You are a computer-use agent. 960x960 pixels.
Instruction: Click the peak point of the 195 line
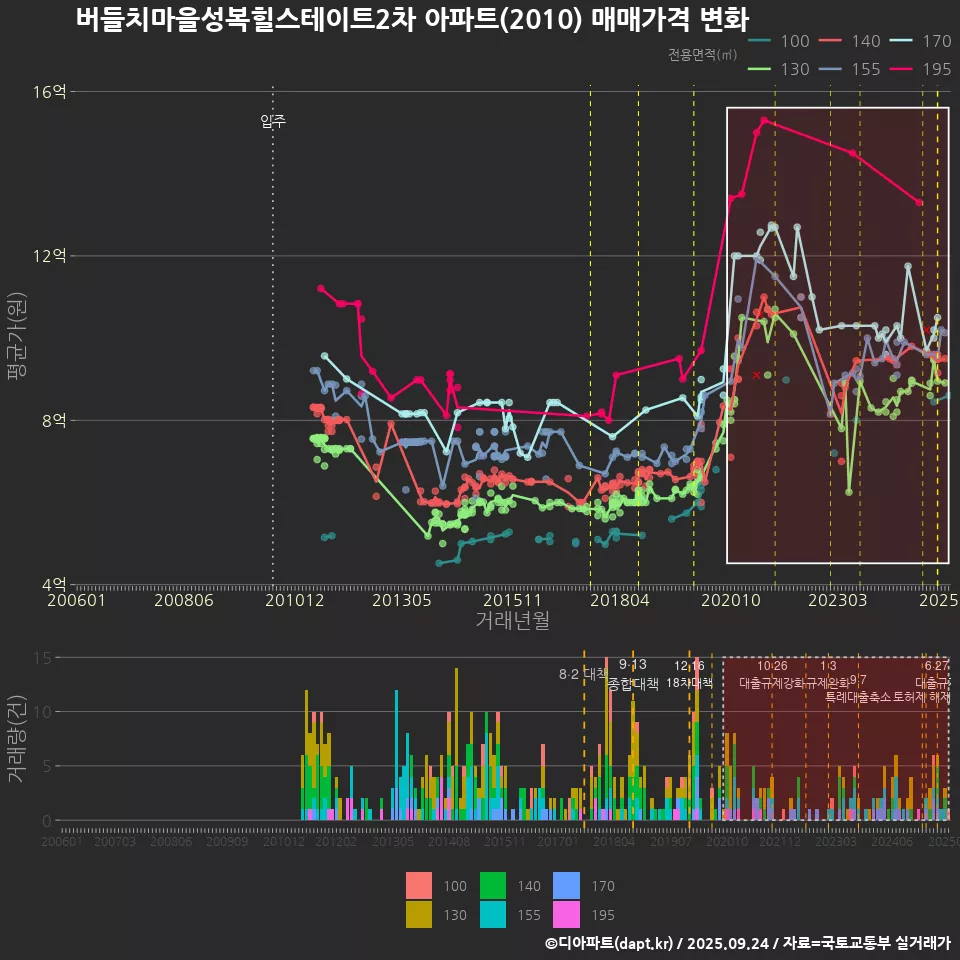[764, 120]
